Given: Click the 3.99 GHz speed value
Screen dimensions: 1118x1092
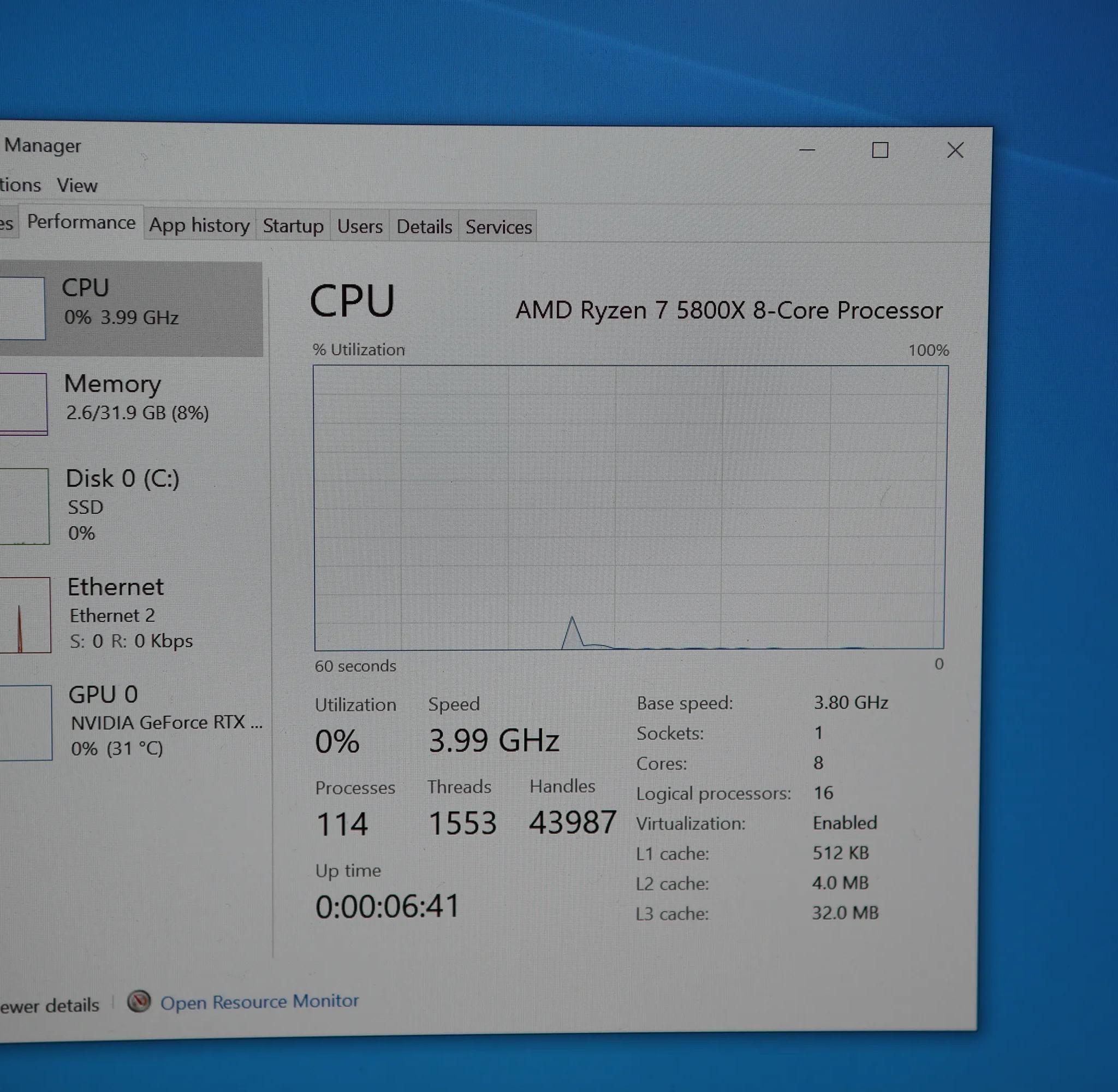Looking at the screenshot, I should 493,740.
